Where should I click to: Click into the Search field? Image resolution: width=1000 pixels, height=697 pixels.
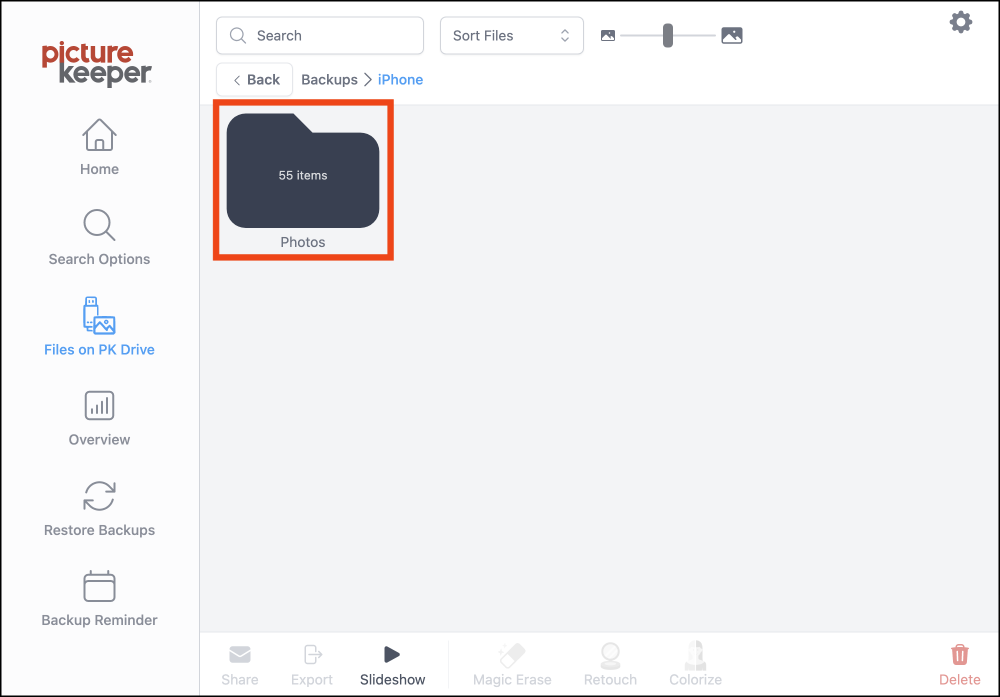320,36
